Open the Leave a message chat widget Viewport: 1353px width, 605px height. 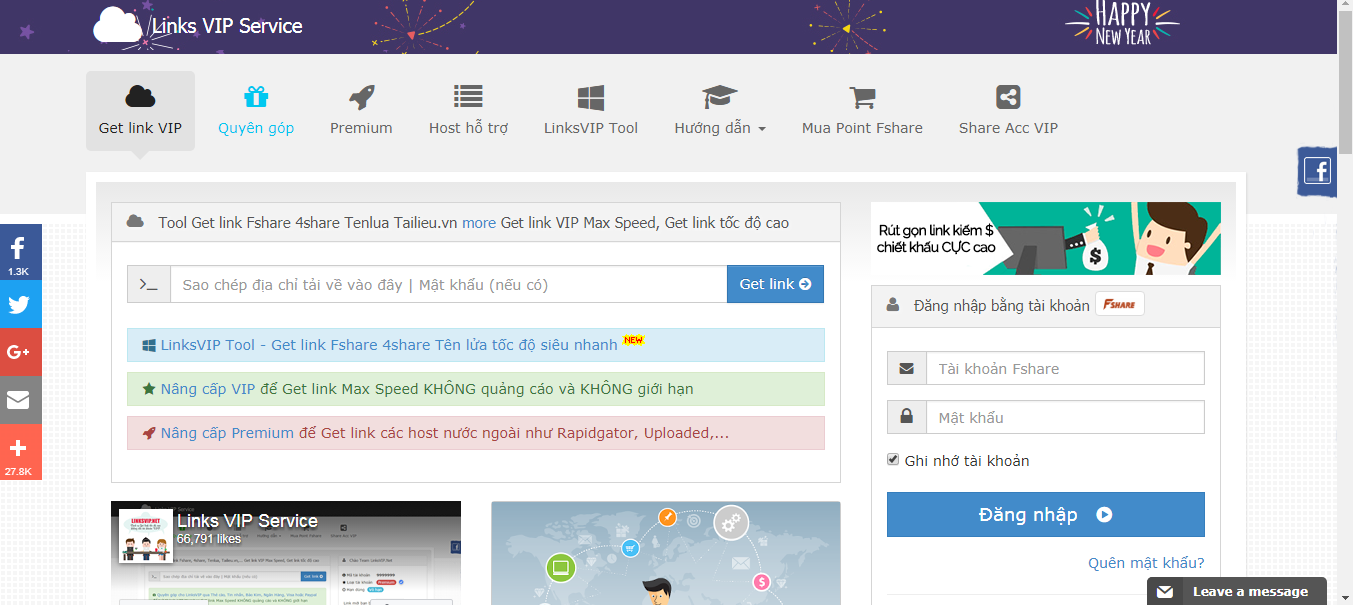(1236, 591)
